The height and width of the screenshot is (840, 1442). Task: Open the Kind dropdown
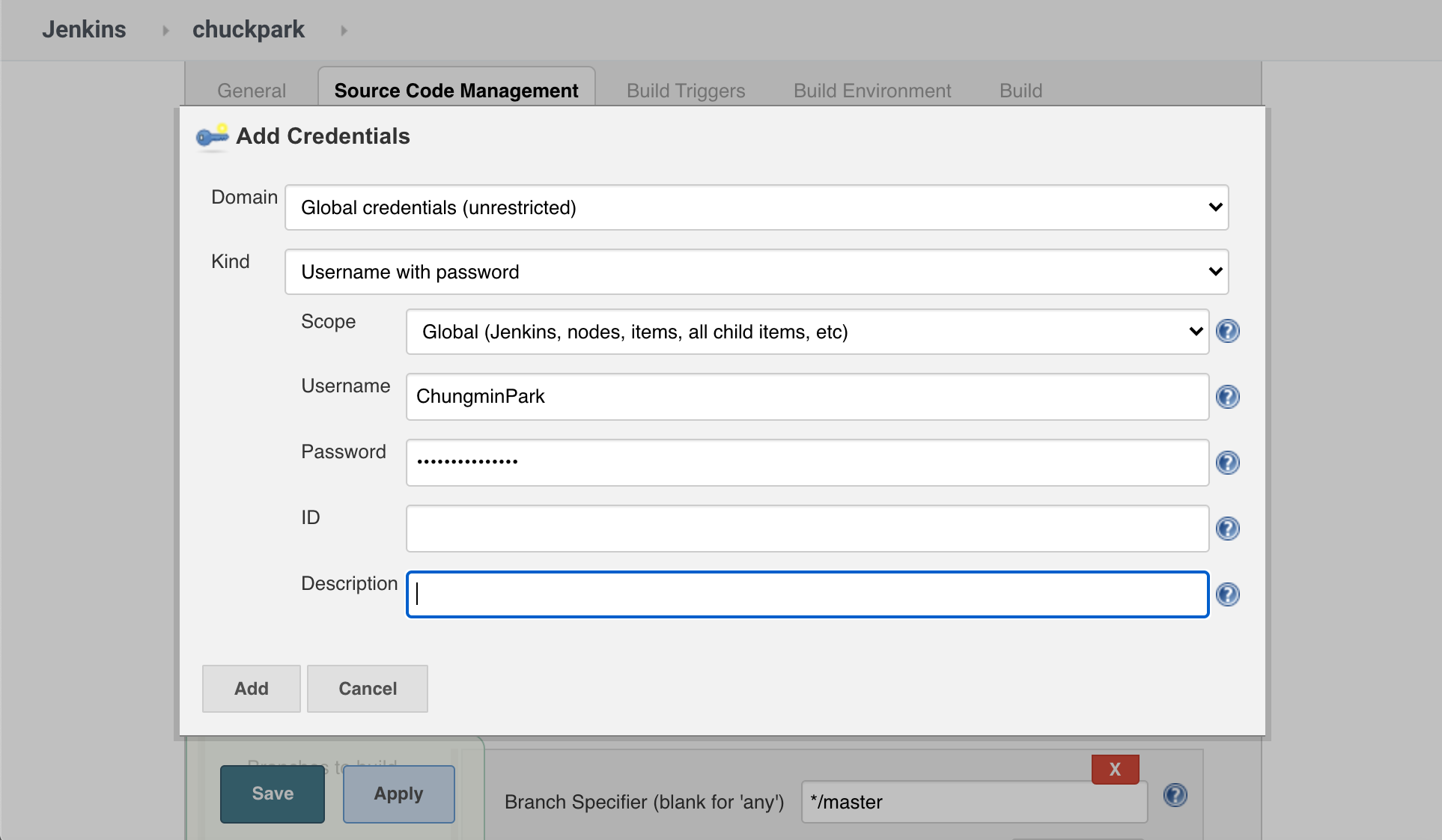pos(756,272)
